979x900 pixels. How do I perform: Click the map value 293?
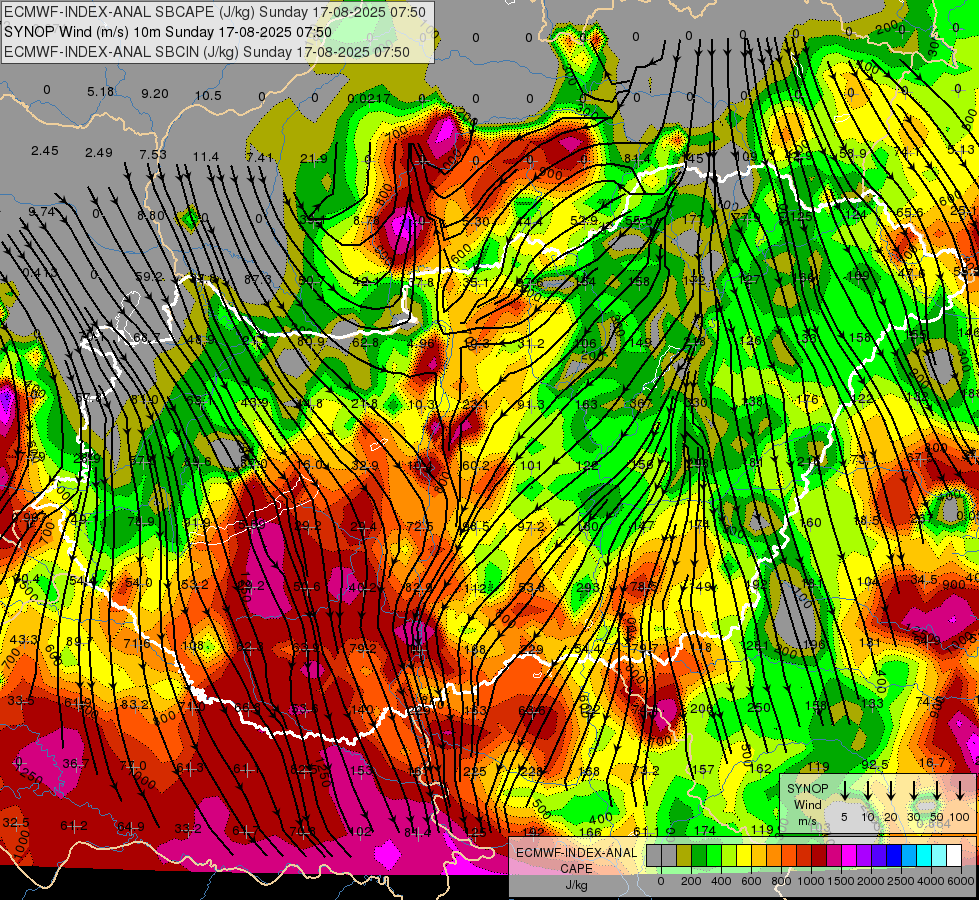pos(587,587)
